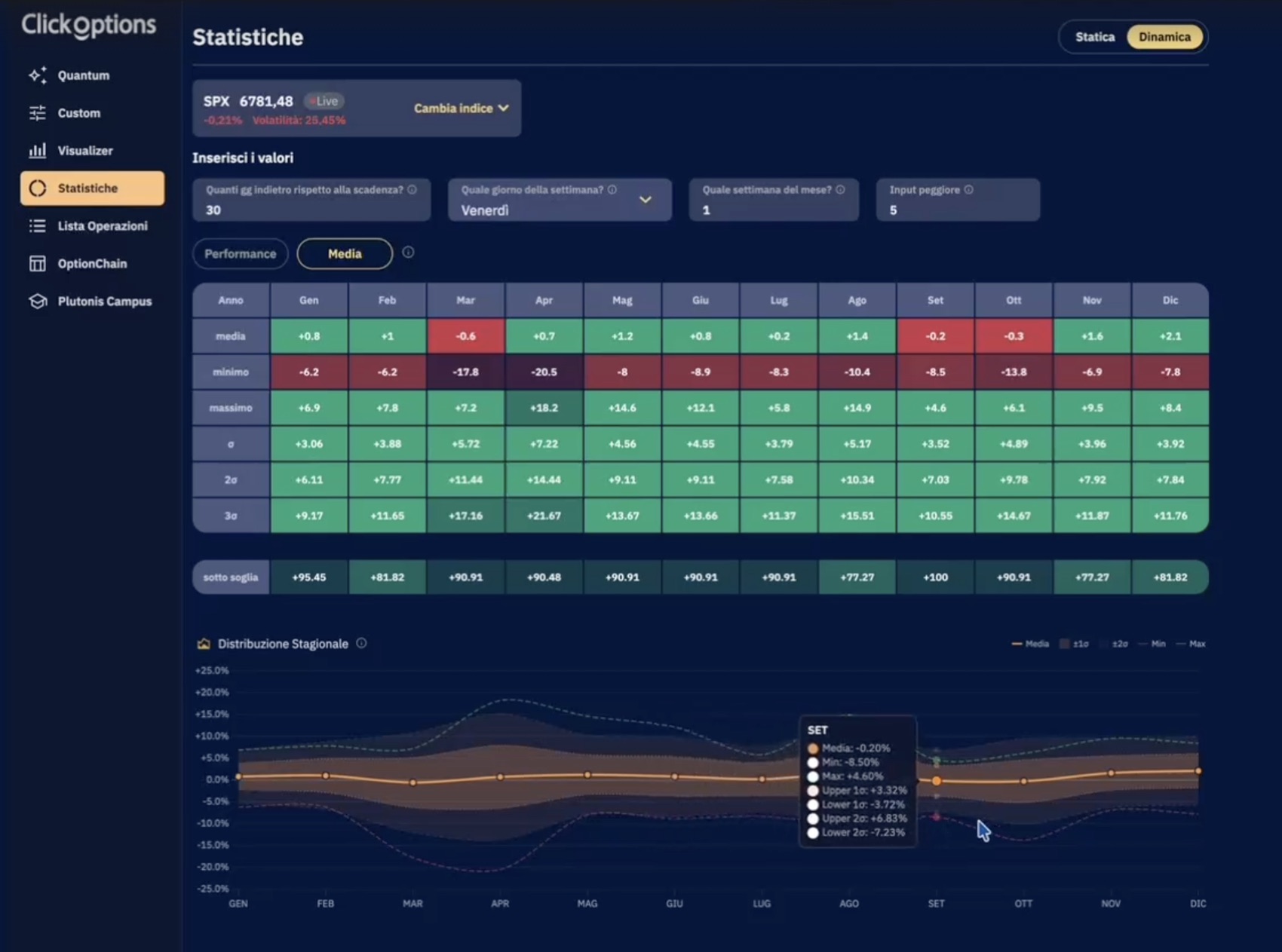Click the Quantum sparkle icon in sidebar
The image size is (1282, 952).
coord(38,75)
